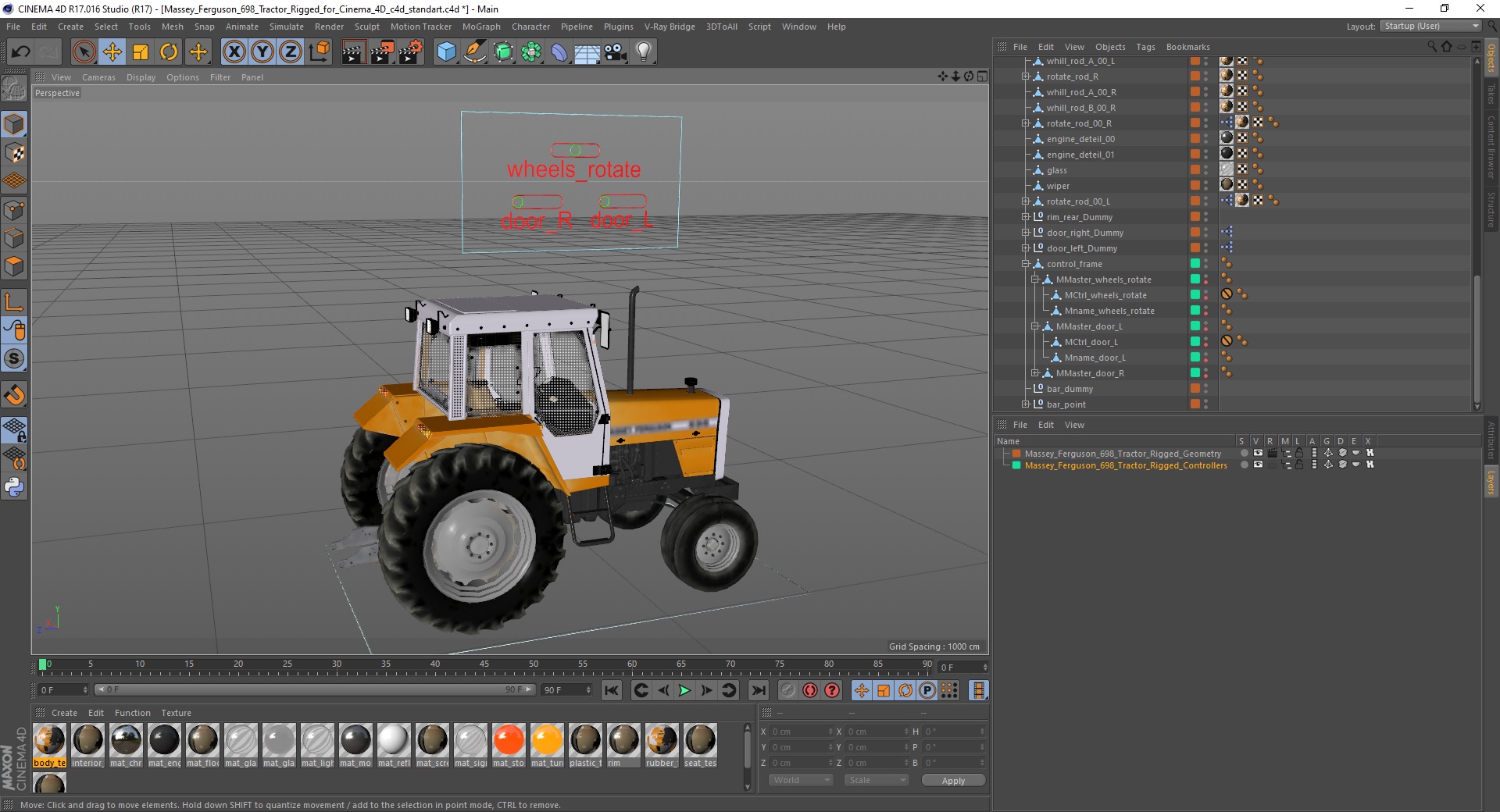Image resolution: width=1500 pixels, height=812 pixels.
Task: Click the Coordinate System icon
Action: coord(319,52)
